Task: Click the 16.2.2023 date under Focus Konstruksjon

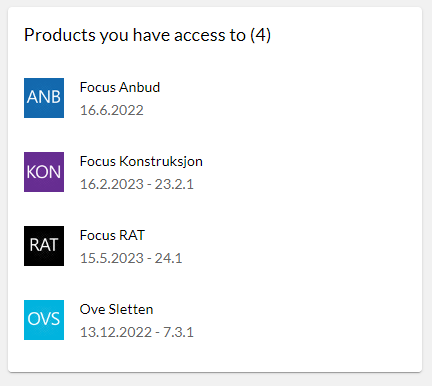Action: [112, 184]
